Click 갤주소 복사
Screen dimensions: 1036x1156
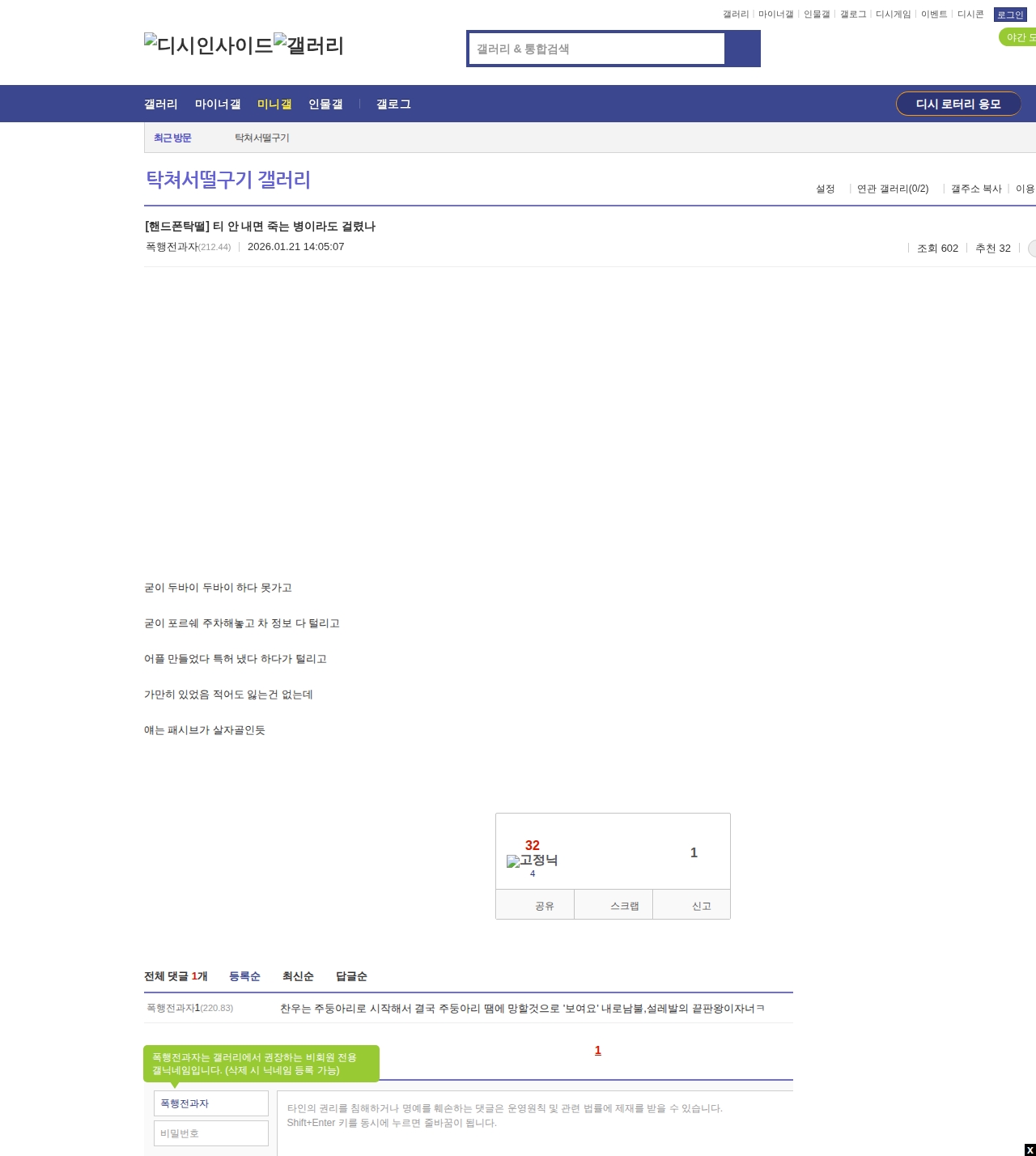coord(976,189)
